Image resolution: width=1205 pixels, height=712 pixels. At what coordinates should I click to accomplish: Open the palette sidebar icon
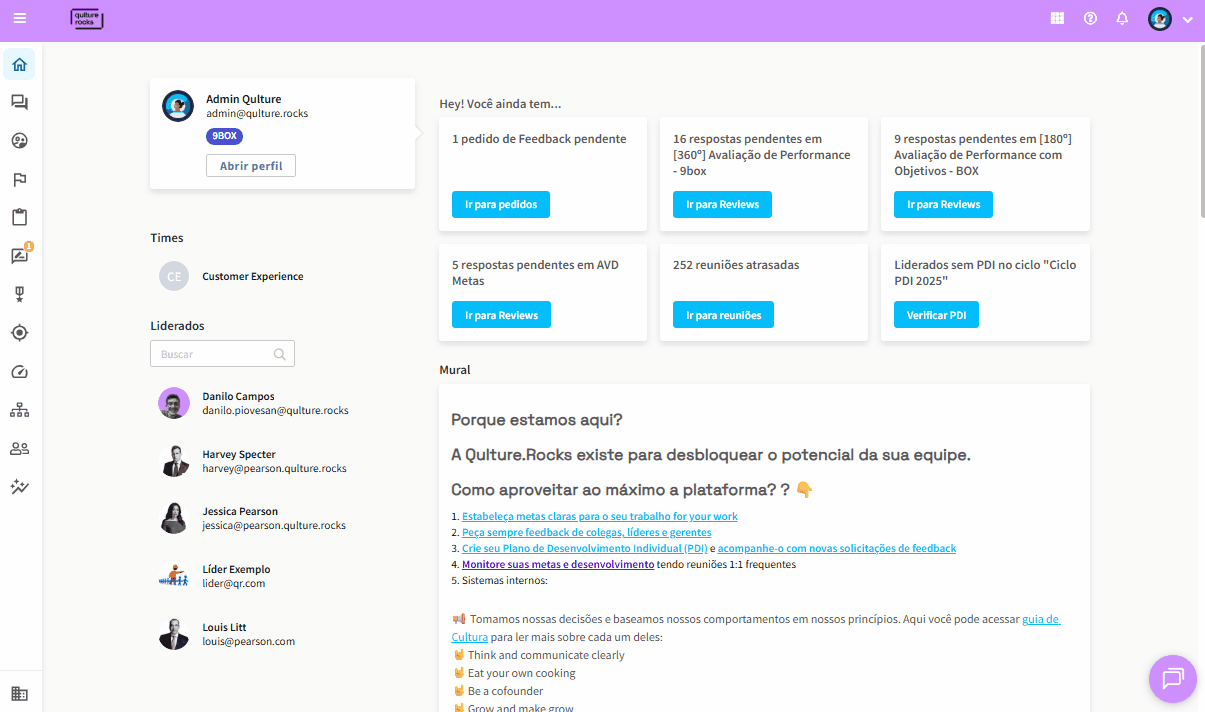19,141
